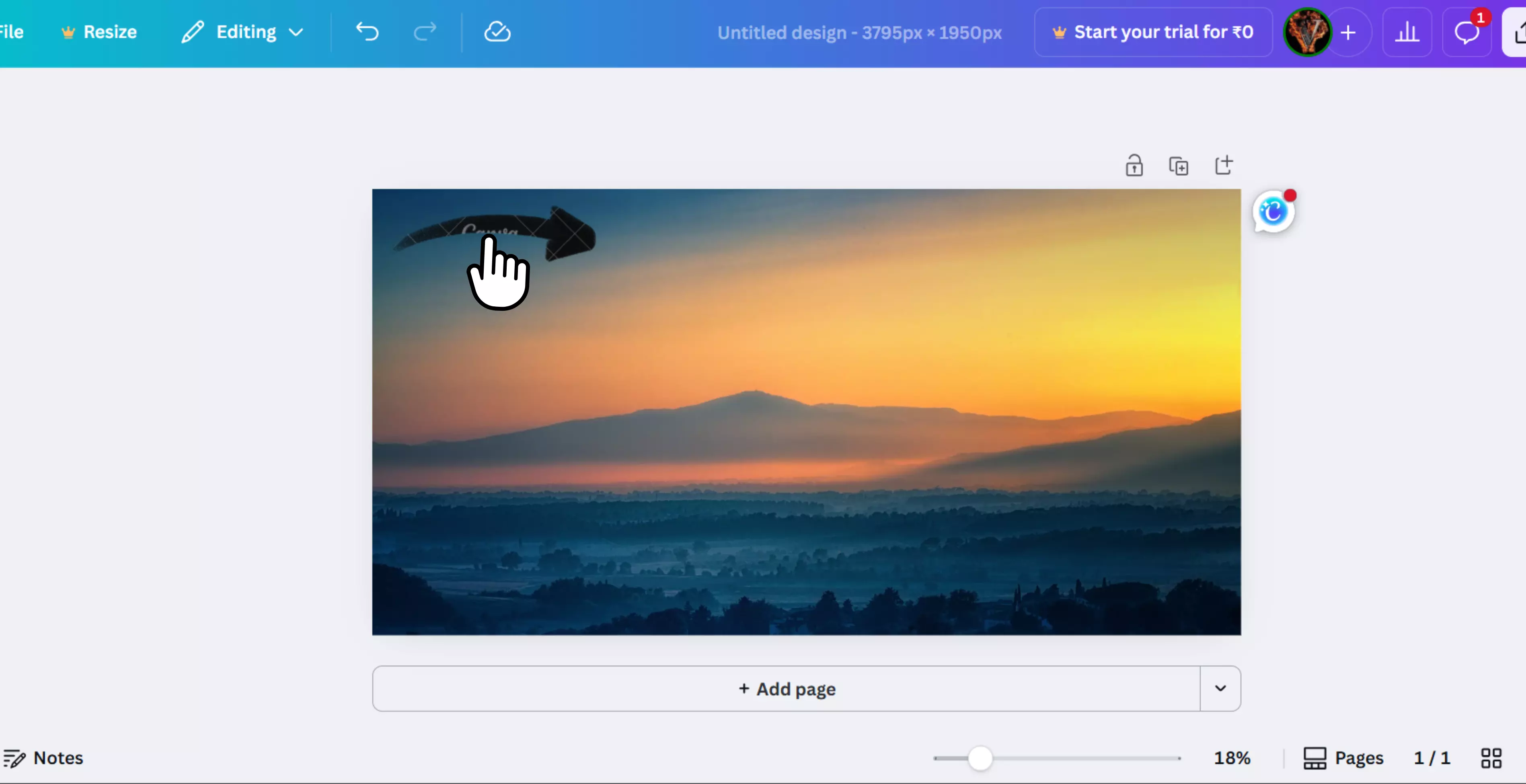Click the Add page button
This screenshot has width=1526, height=784.
coord(786,689)
